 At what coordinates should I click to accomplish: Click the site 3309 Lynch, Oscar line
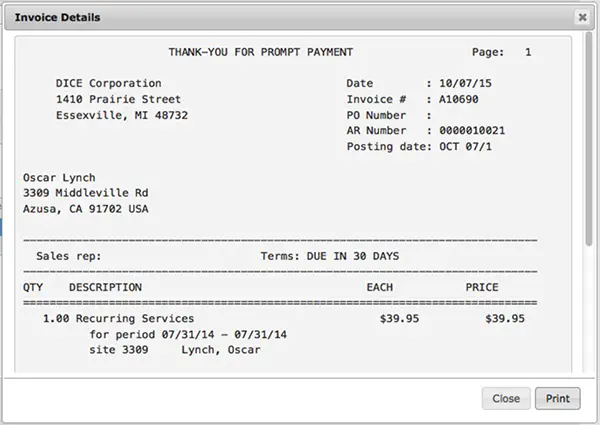click(175, 350)
